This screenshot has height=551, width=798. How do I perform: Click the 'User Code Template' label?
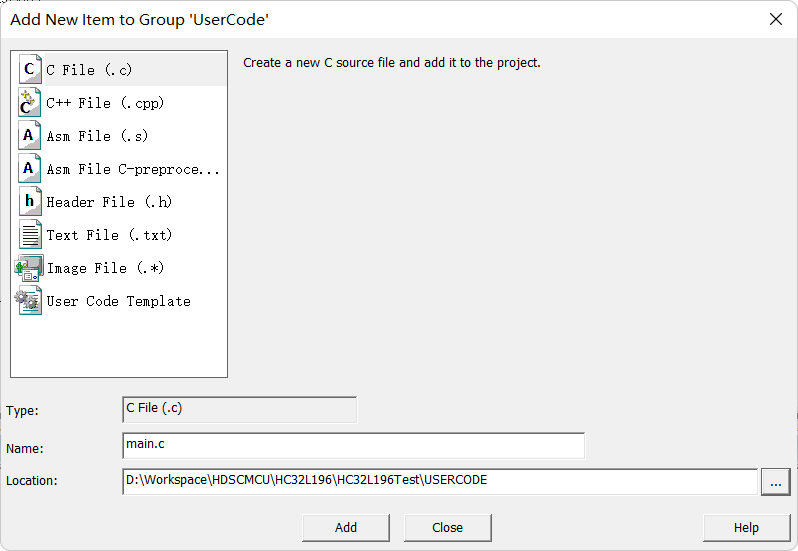coord(119,301)
